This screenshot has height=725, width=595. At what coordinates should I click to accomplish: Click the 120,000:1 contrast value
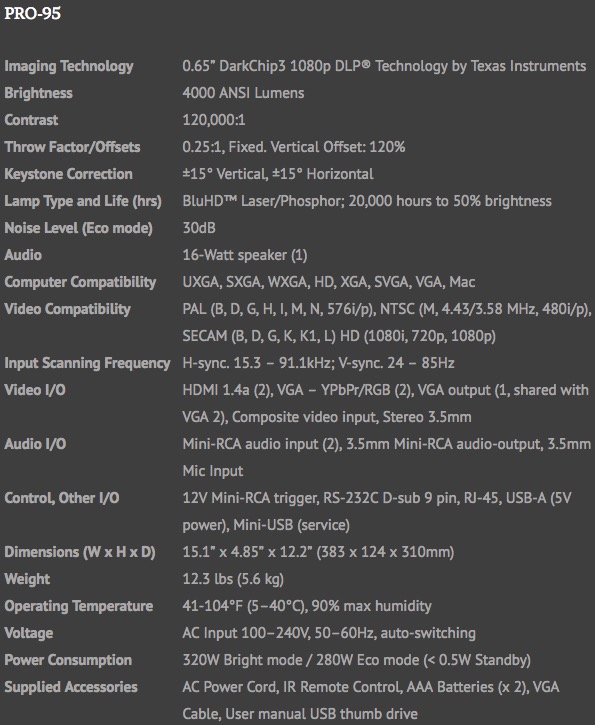click(214, 120)
